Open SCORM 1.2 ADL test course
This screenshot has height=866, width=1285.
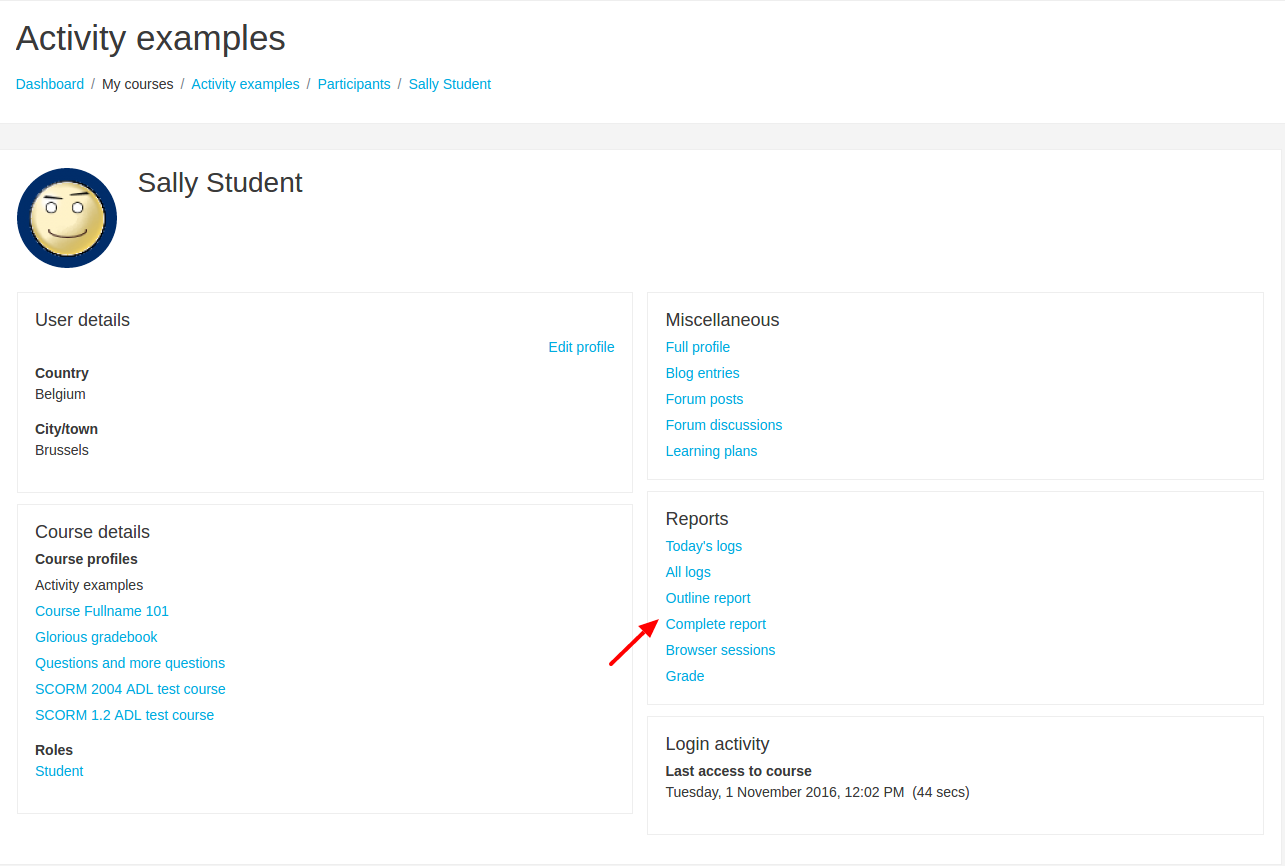[x=124, y=715]
